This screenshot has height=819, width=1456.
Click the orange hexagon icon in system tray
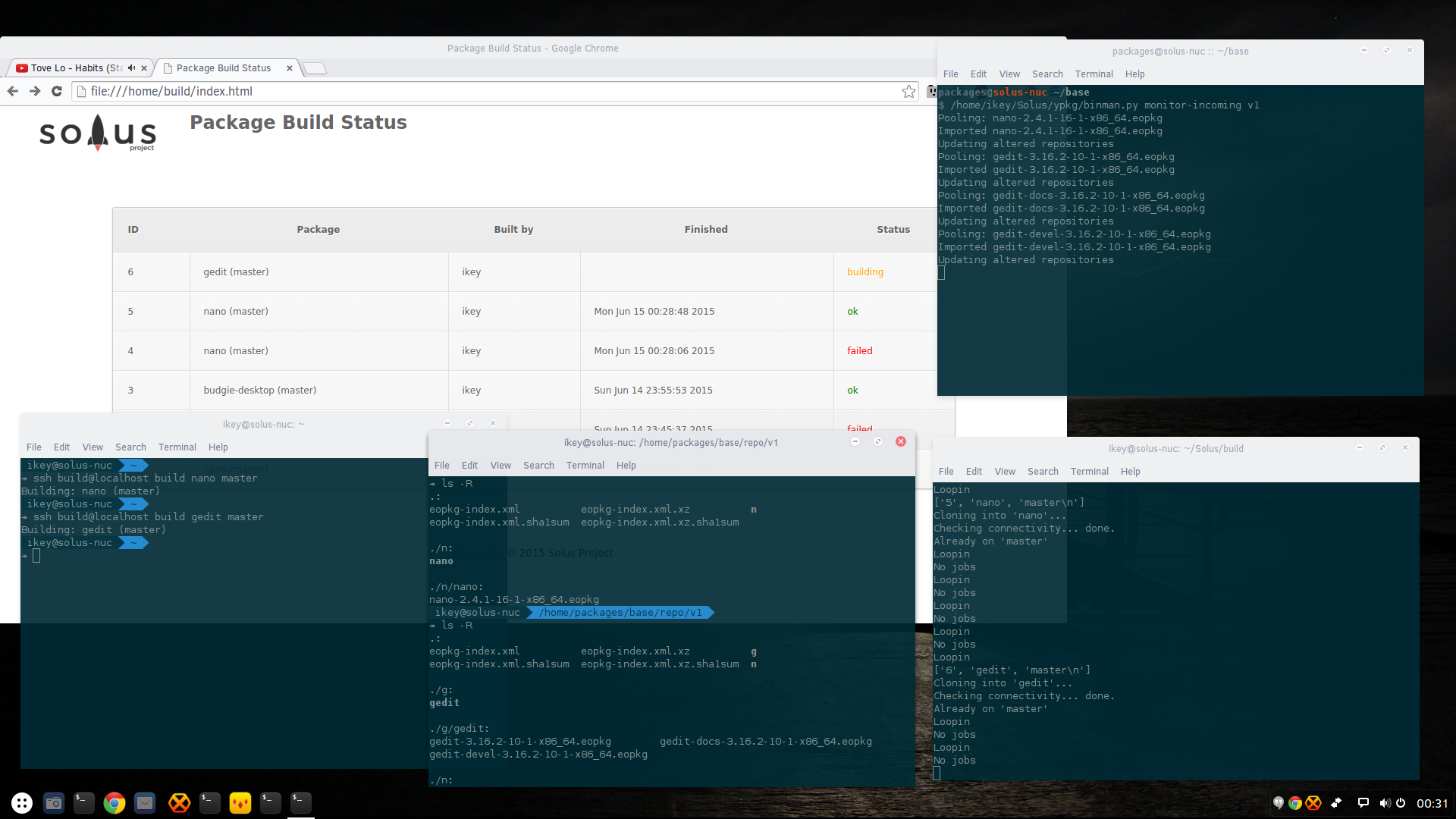click(x=1313, y=802)
